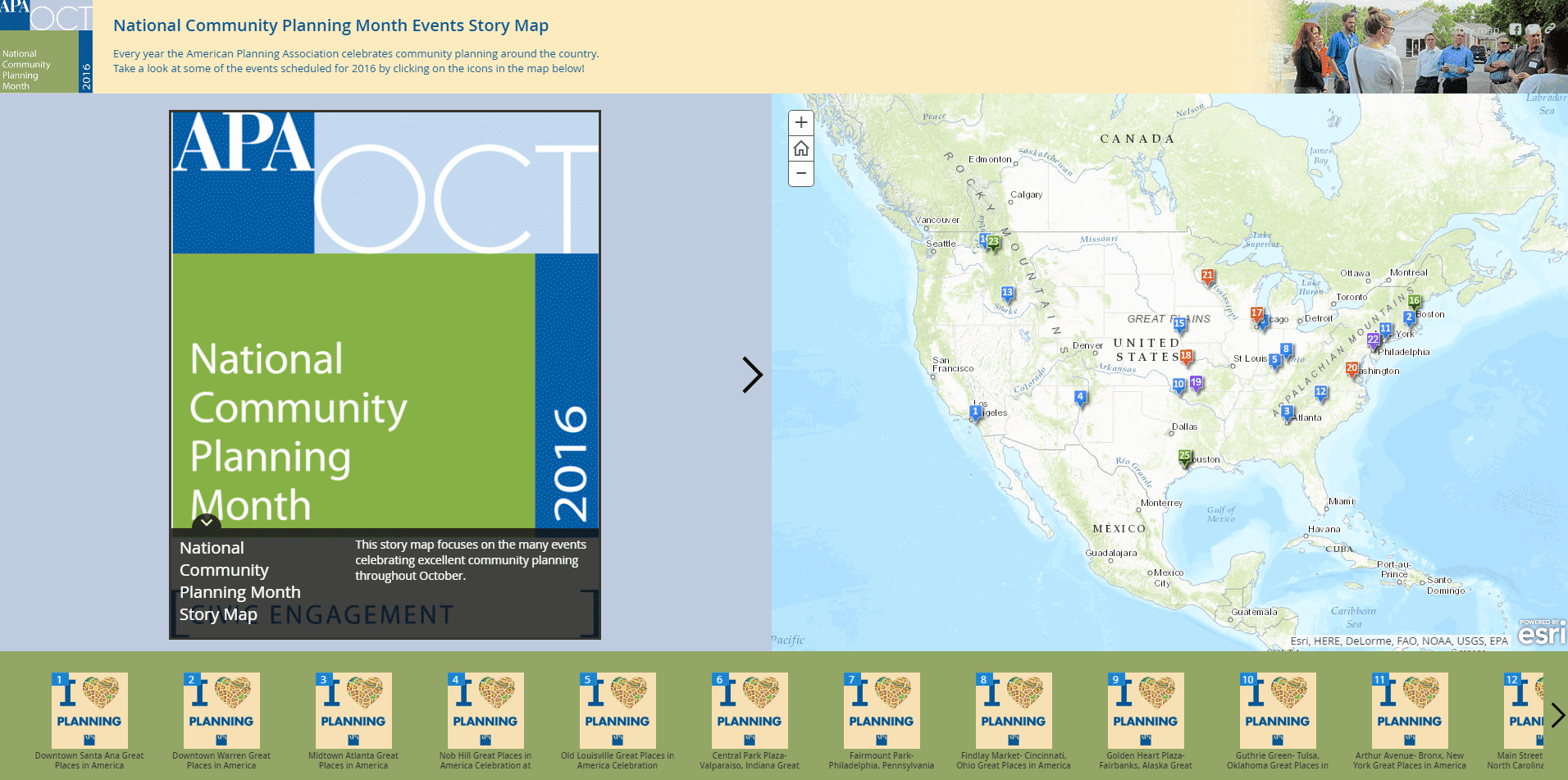Click the story map title heading
Screen dimensions: 1568x780
[330, 25]
